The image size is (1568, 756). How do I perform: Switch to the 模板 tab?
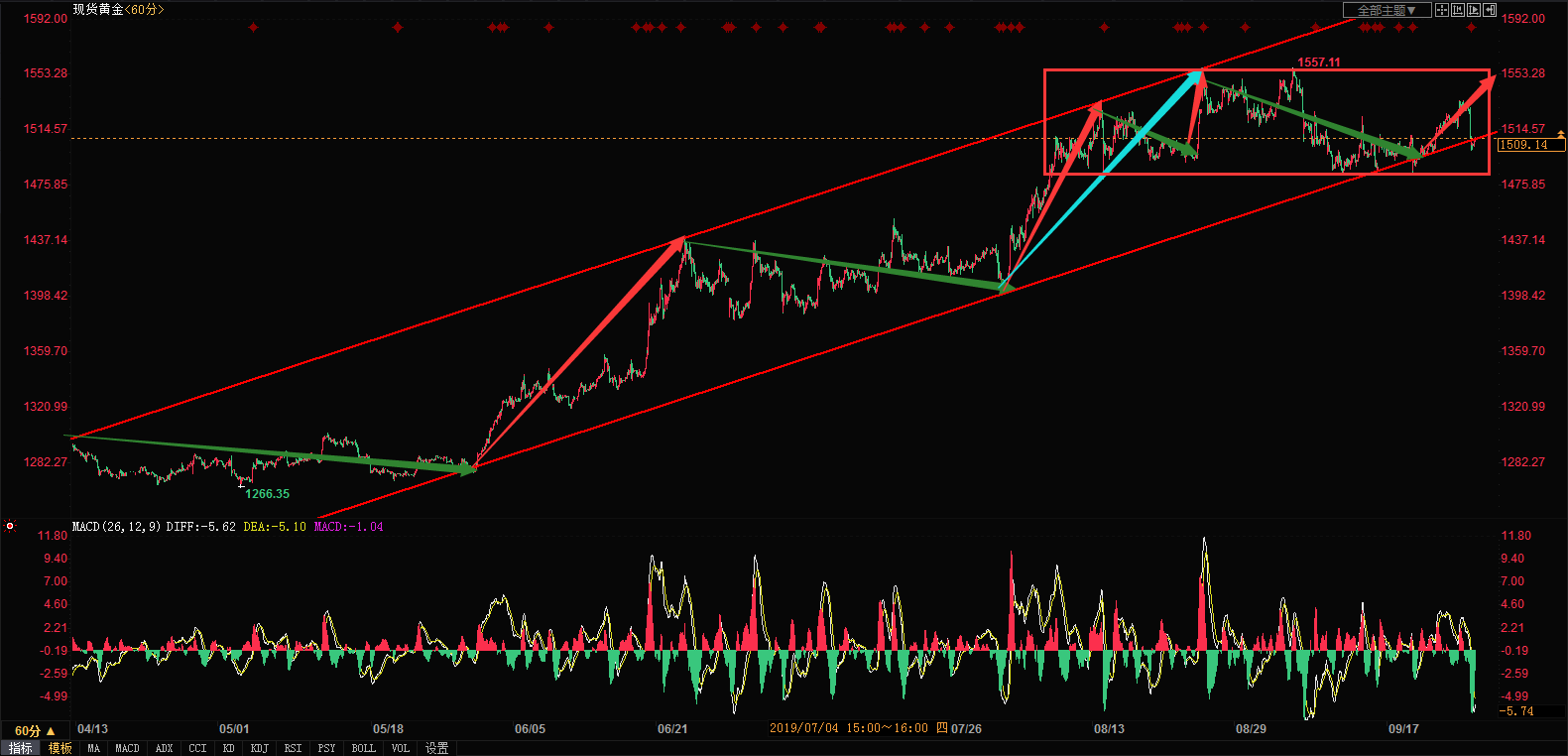pos(60,748)
